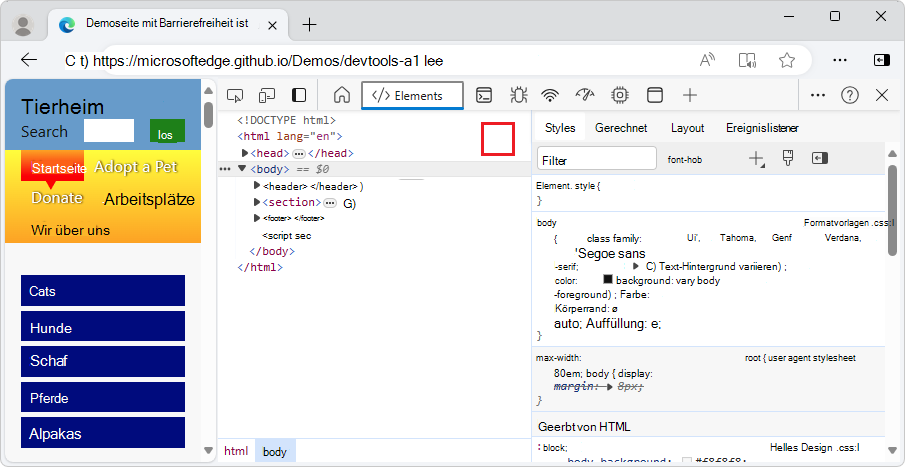This screenshot has height=467, width=905.
Task: Click the #f8f8f8 background color swatch
Action: [x=687, y=461]
